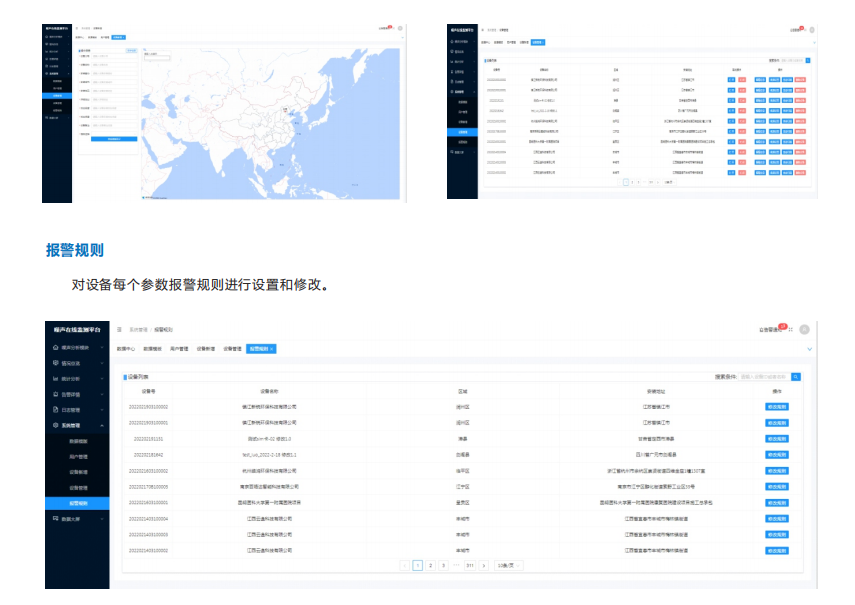Click 修改规则 for the 甘肃省 row
The image size is (855, 605).
pos(776,439)
